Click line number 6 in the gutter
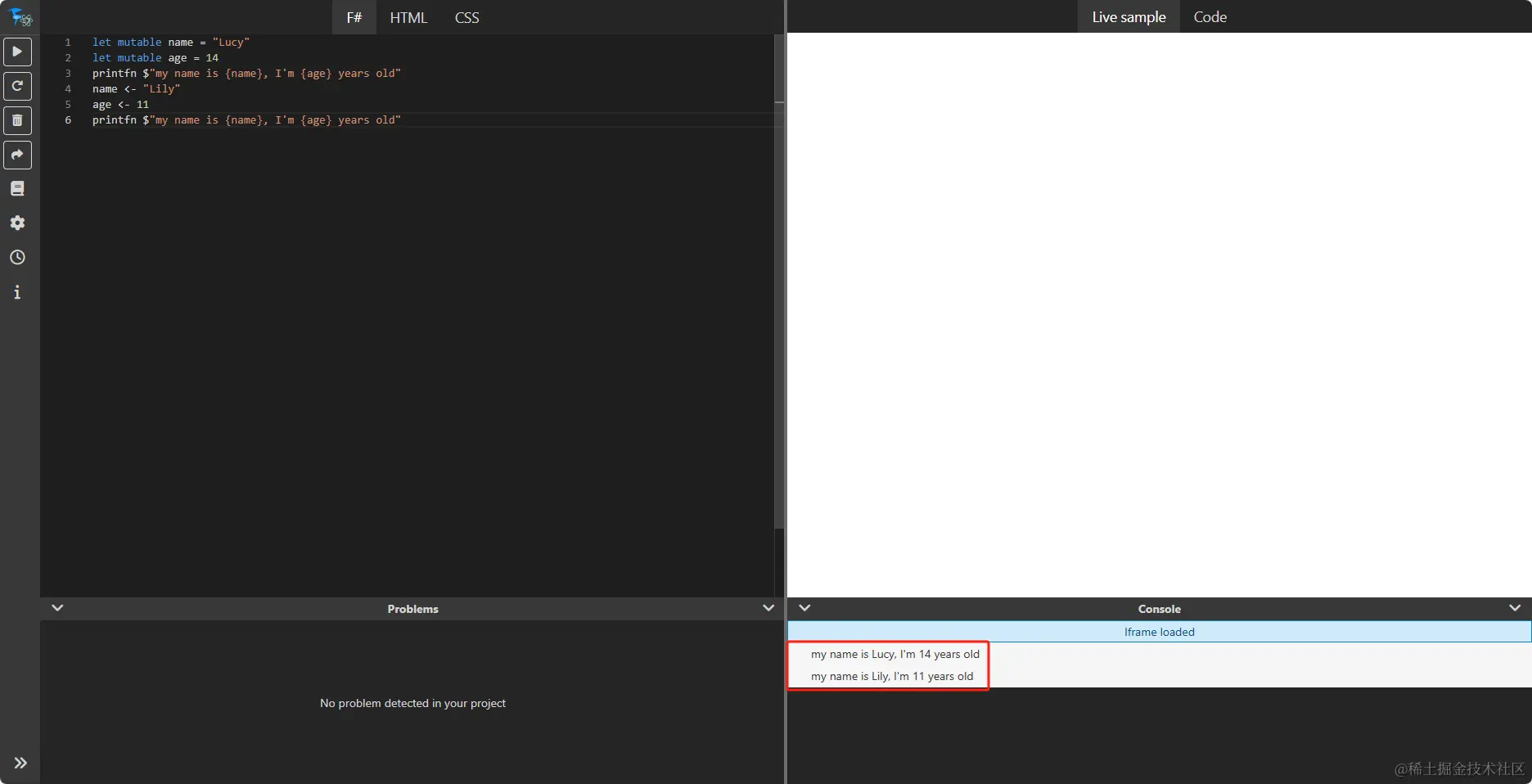Viewport: 1532px width, 784px height. [x=68, y=119]
